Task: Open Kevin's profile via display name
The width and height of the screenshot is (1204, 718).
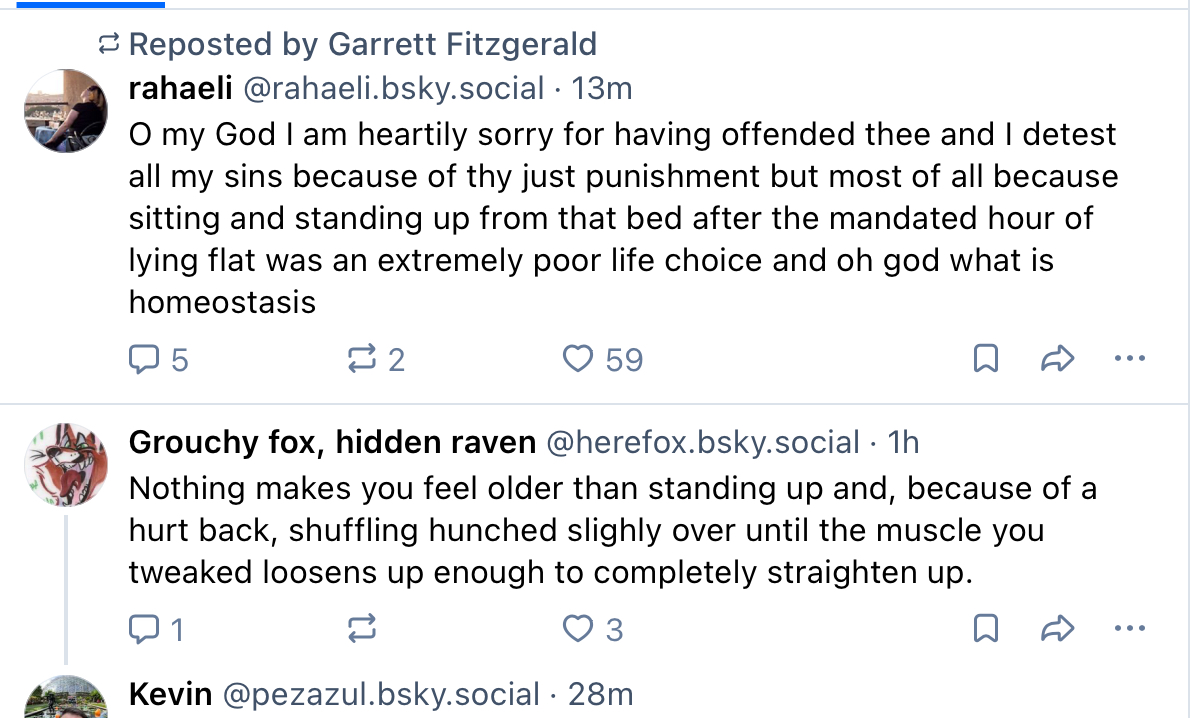Action: tap(170, 694)
